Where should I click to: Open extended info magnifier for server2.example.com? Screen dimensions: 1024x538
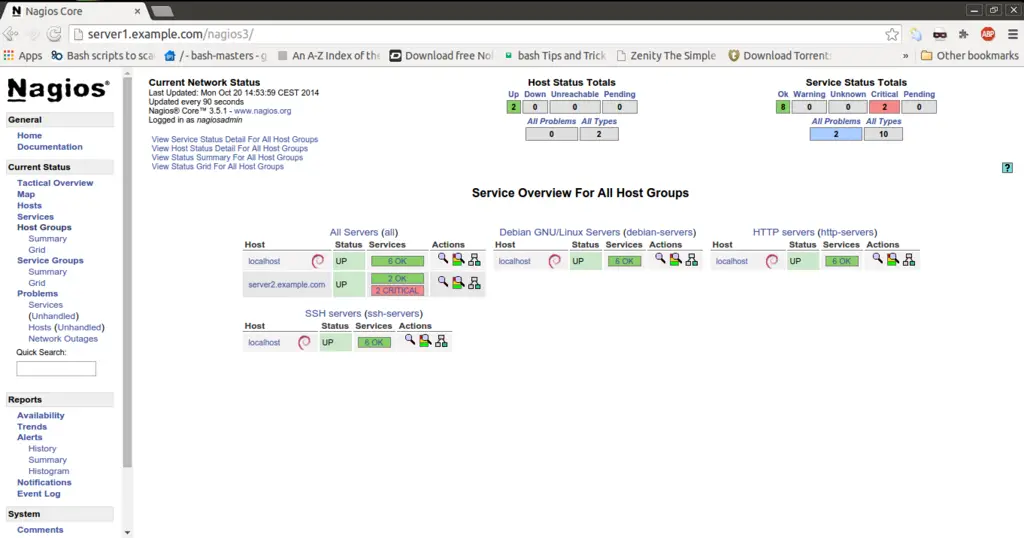(442, 281)
